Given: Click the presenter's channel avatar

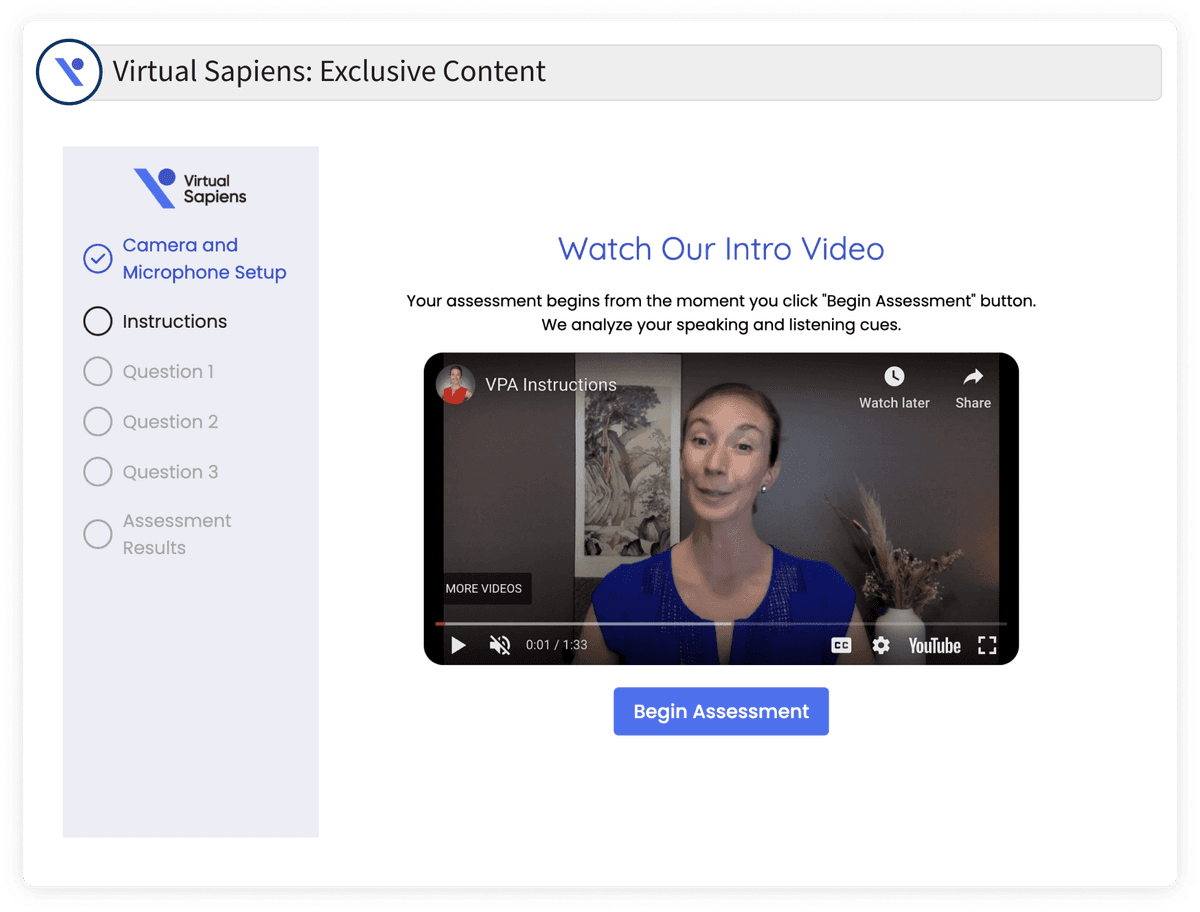Looking at the screenshot, I should (455, 384).
